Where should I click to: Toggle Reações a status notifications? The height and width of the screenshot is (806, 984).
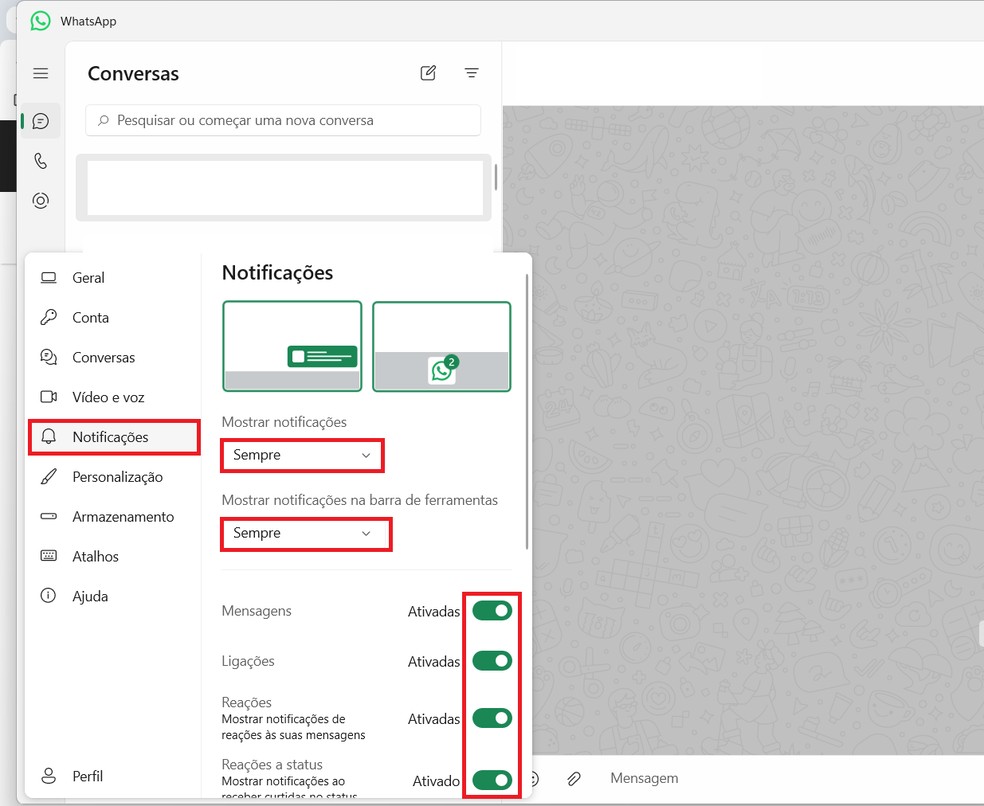[x=492, y=780]
